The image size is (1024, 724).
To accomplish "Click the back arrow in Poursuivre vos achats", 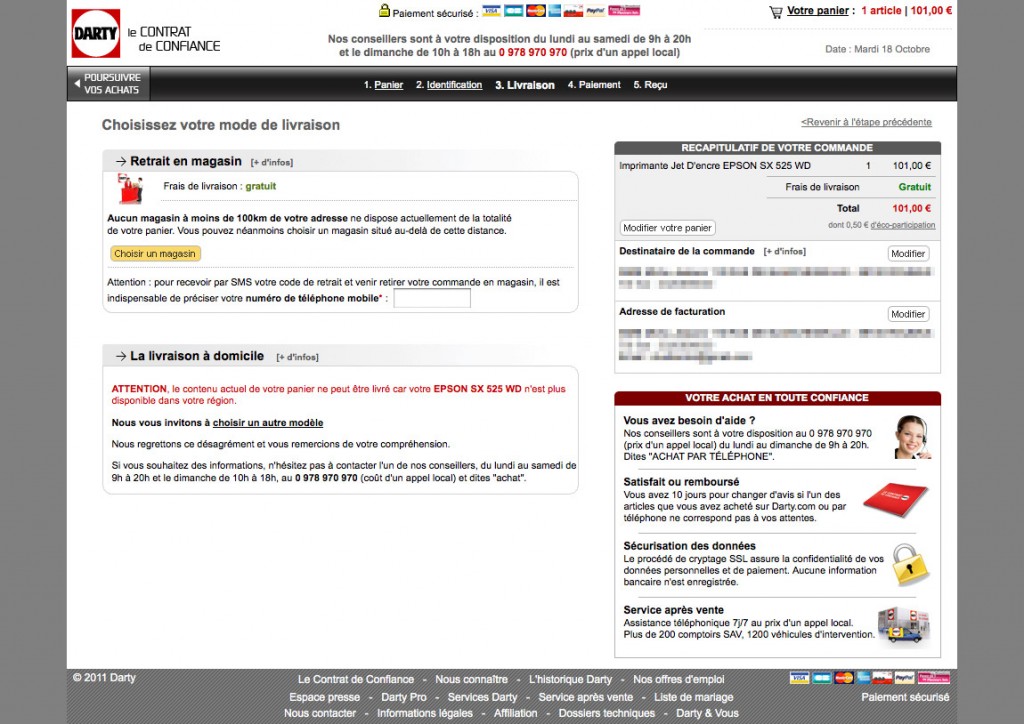I will click(x=77, y=84).
